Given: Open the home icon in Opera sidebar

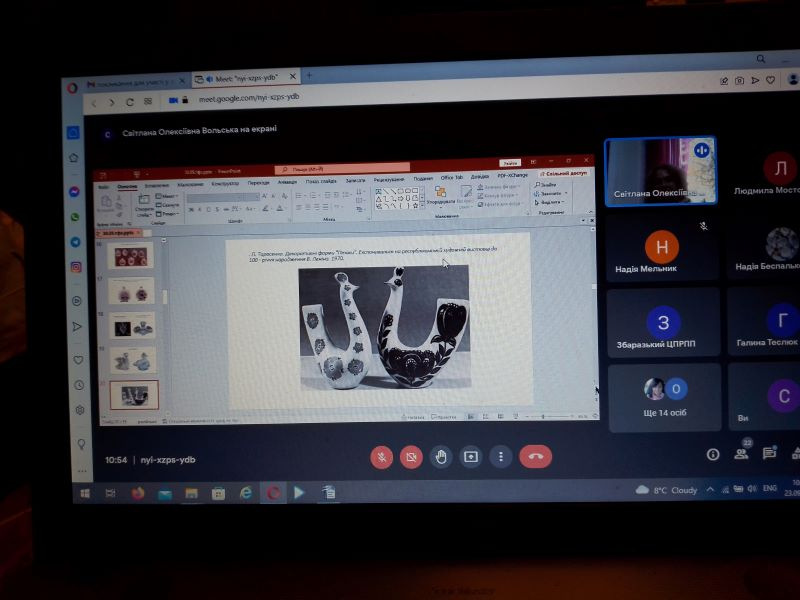Looking at the screenshot, I should tap(73, 158).
